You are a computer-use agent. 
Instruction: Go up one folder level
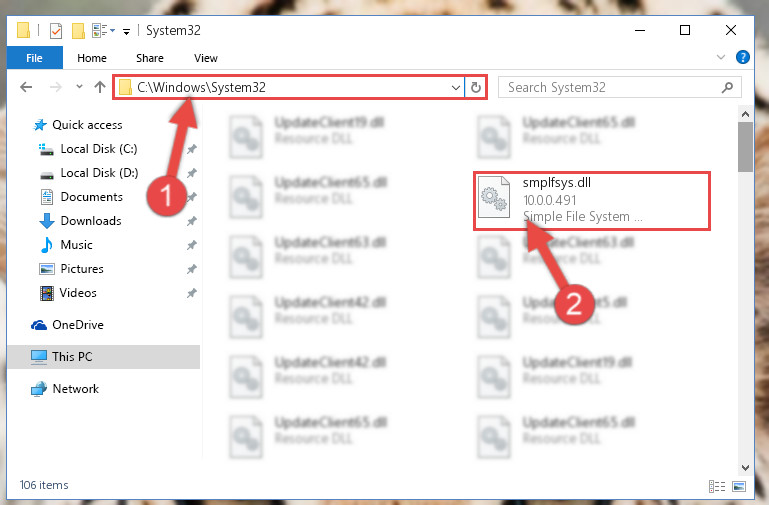(100, 87)
